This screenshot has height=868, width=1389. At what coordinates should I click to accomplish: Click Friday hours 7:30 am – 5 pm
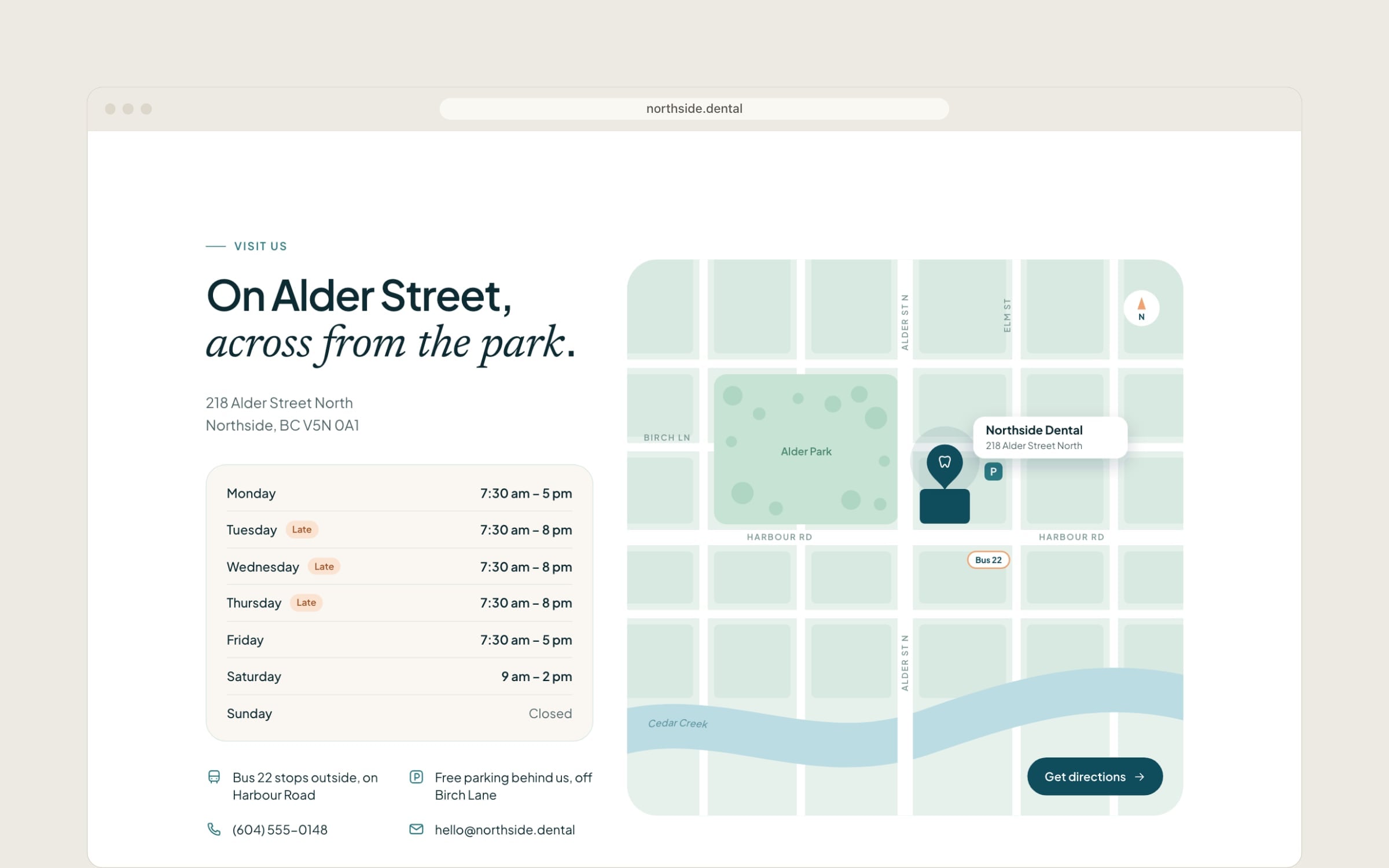pos(526,640)
